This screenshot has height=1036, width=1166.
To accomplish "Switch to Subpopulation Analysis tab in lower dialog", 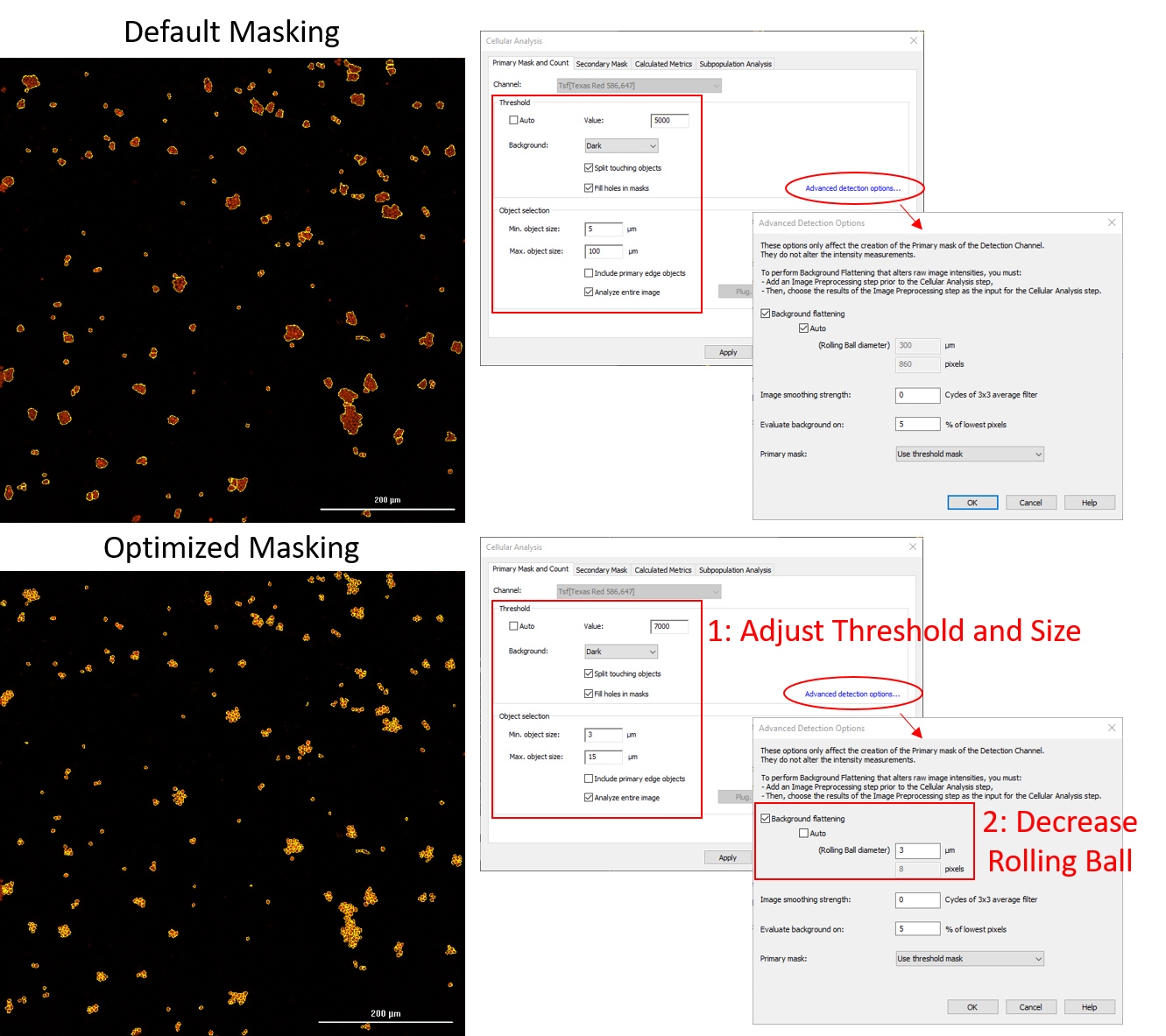I will [x=734, y=570].
